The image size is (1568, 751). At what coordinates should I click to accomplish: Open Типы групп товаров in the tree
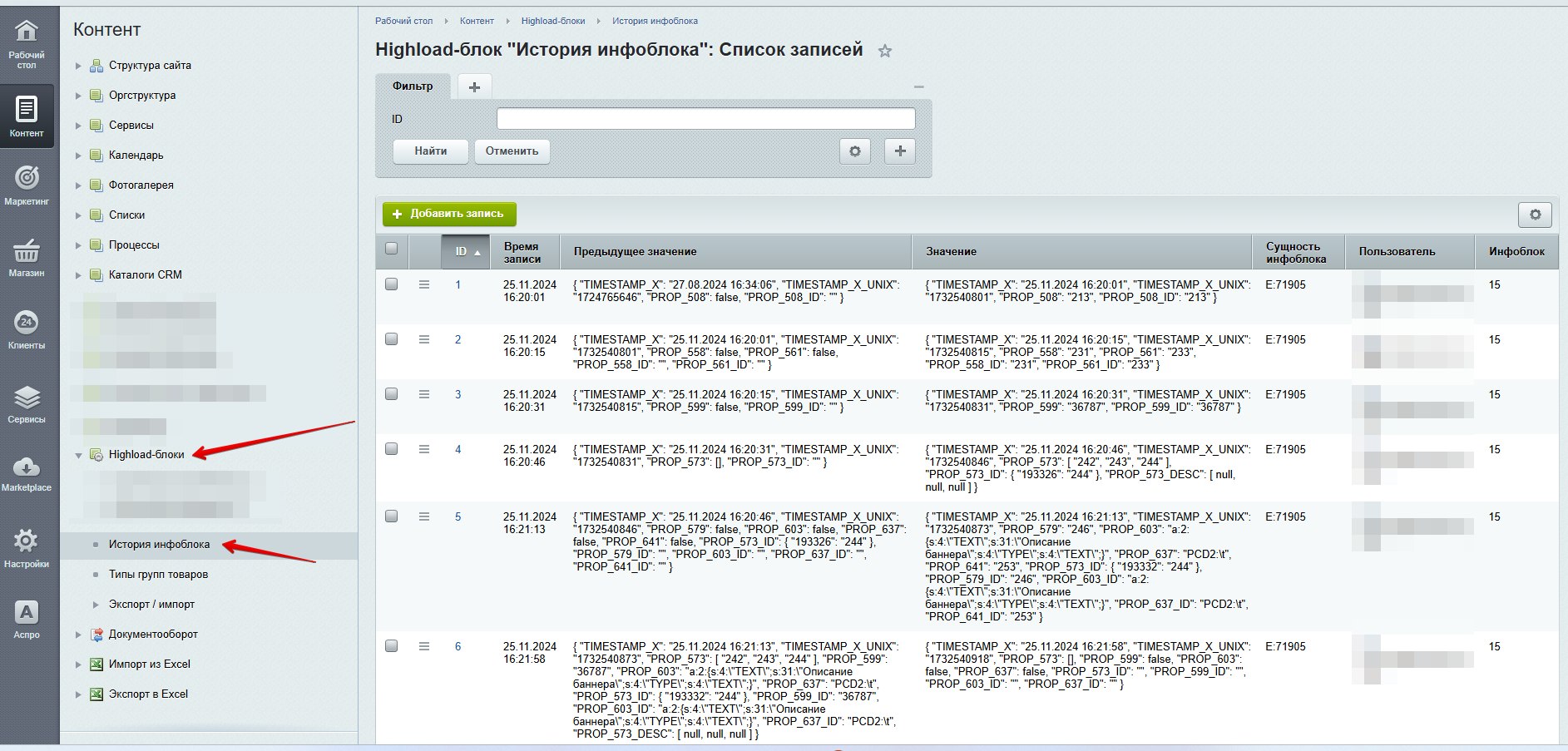tap(158, 575)
